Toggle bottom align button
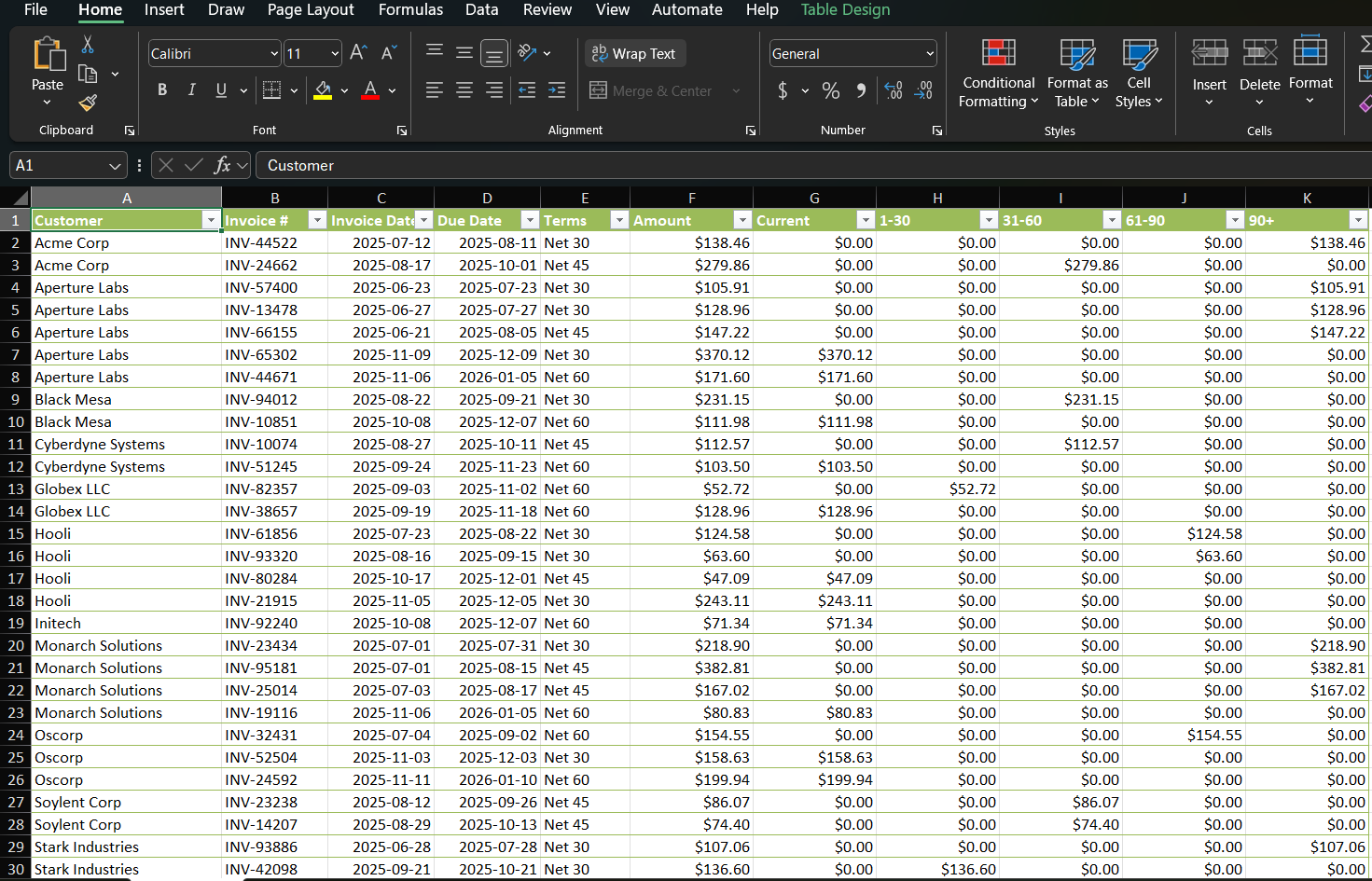Image resolution: width=1372 pixels, height=881 pixels. click(x=493, y=53)
